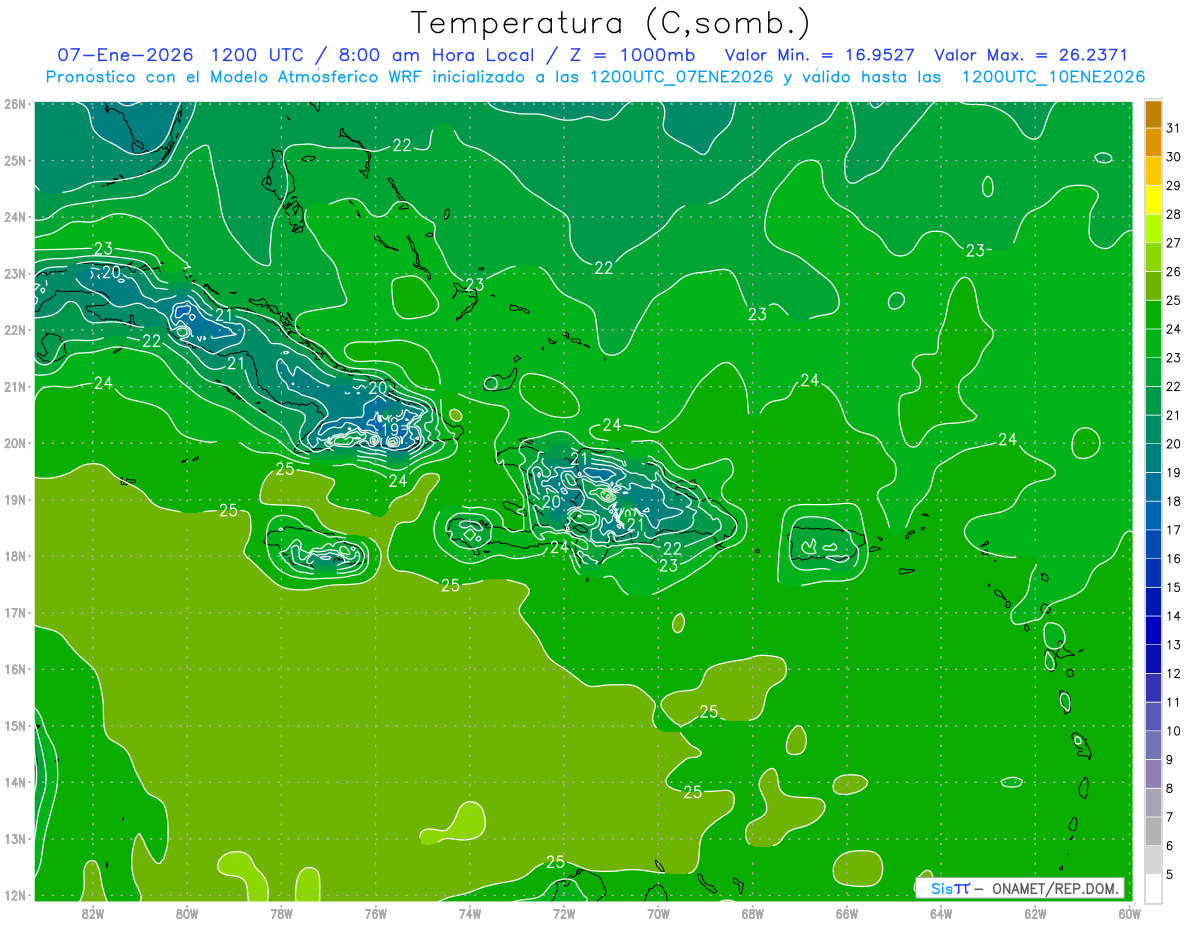Screen dimensions: 1200x927
Task: Click the "80W" longitude label
Action: point(187,912)
